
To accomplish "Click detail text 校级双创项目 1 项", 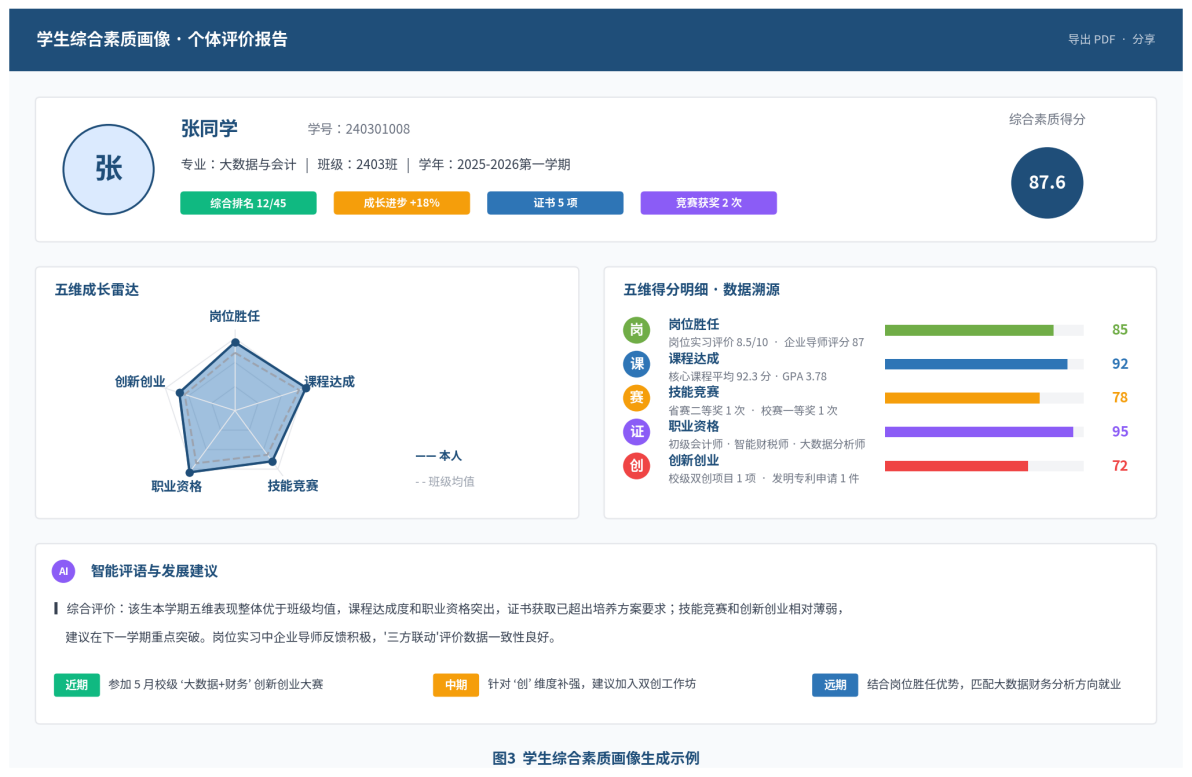I will tap(712, 479).
